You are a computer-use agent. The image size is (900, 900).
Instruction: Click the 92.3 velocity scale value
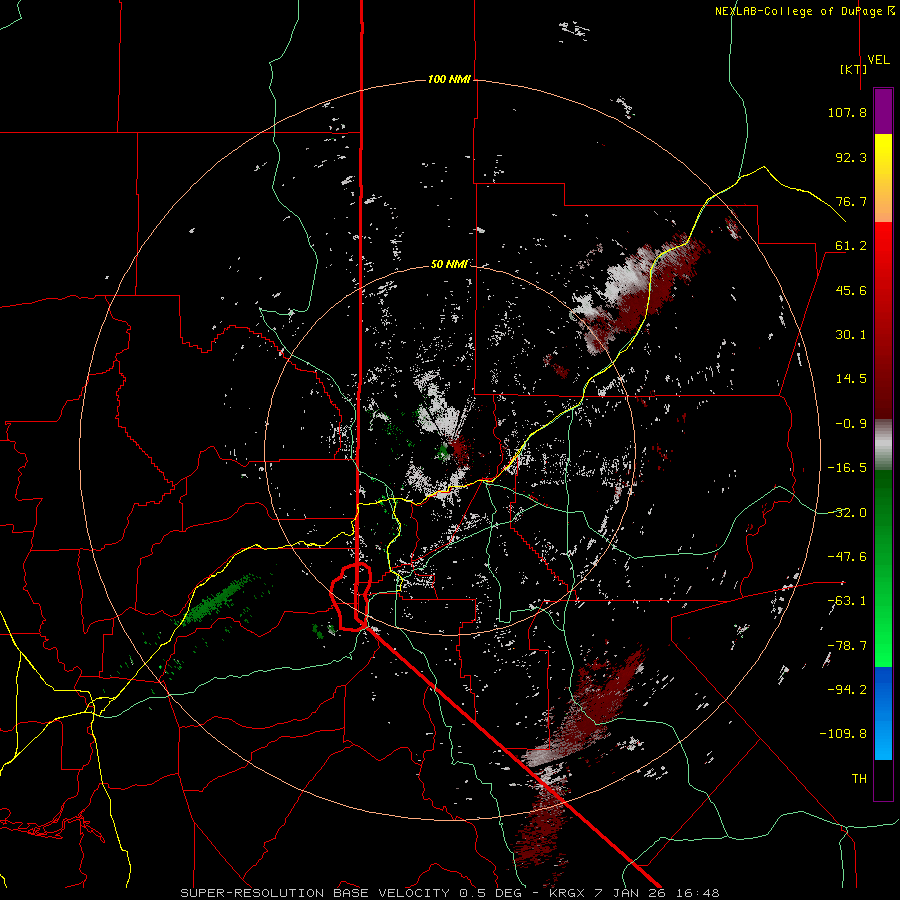pos(851,157)
